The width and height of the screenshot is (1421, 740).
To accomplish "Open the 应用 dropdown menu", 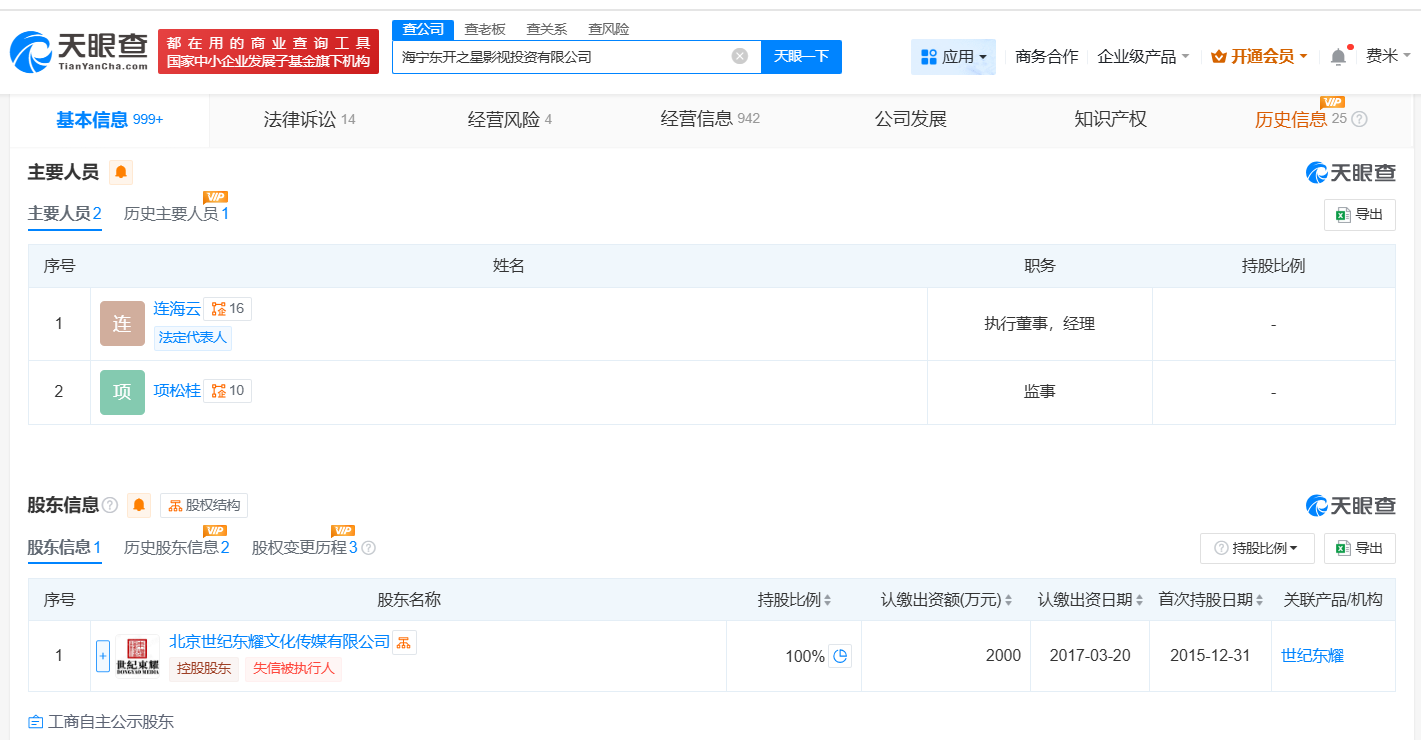I will tap(953, 57).
